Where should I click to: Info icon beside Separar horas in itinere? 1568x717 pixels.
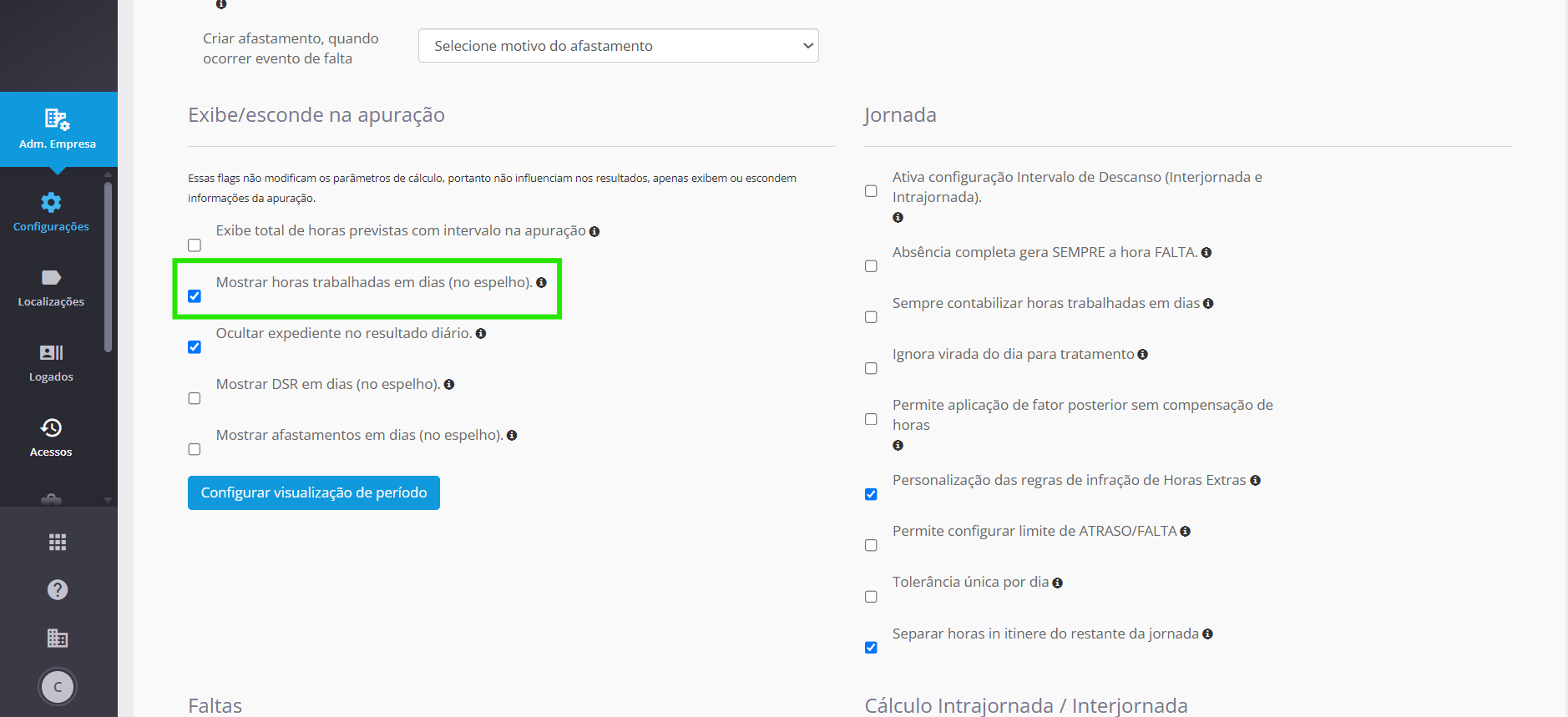pos(1208,634)
